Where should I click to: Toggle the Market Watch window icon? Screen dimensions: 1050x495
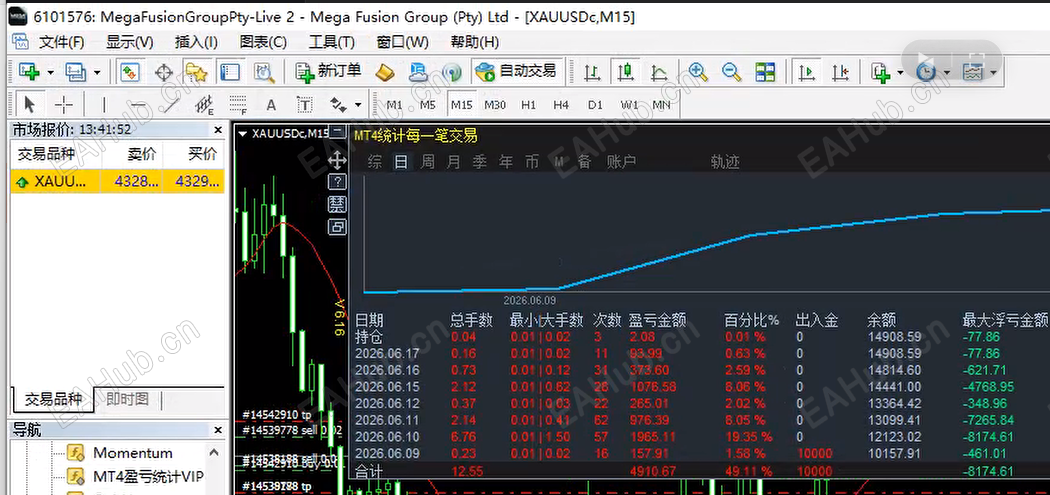pos(129,72)
